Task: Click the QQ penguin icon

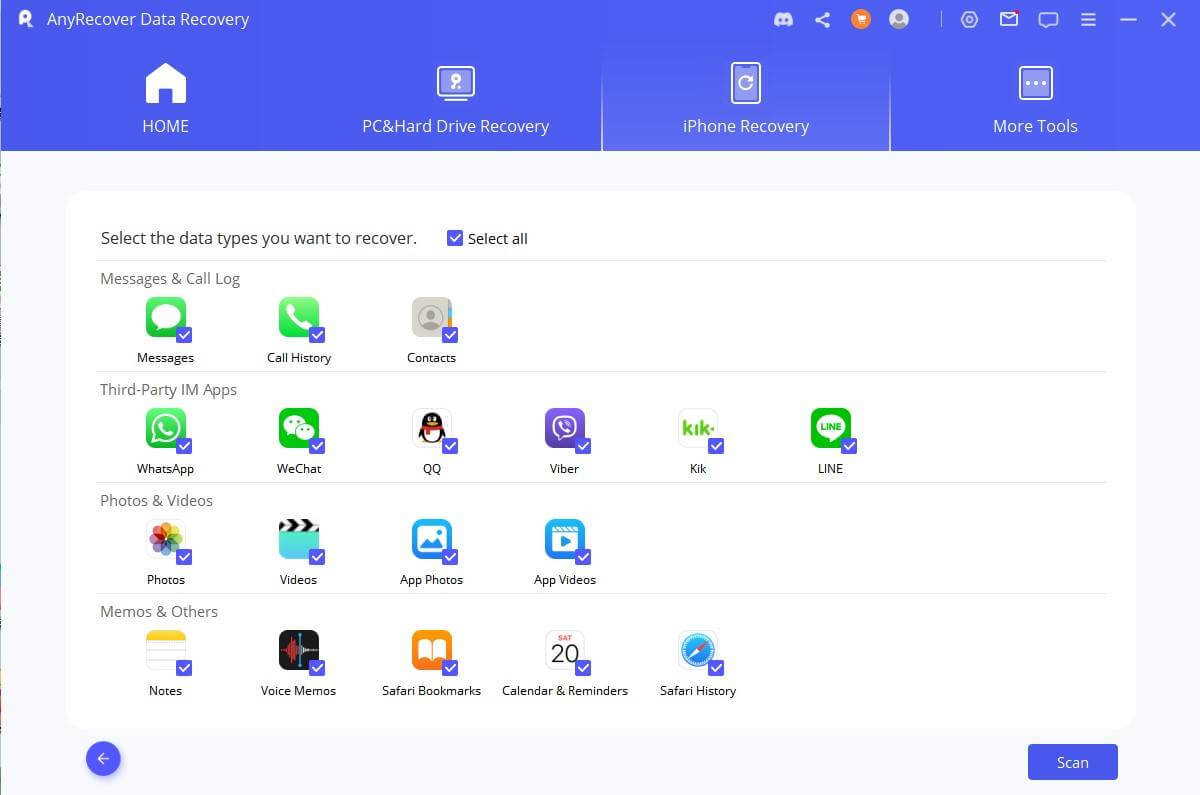Action: pyautogui.click(x=432, y=428)
